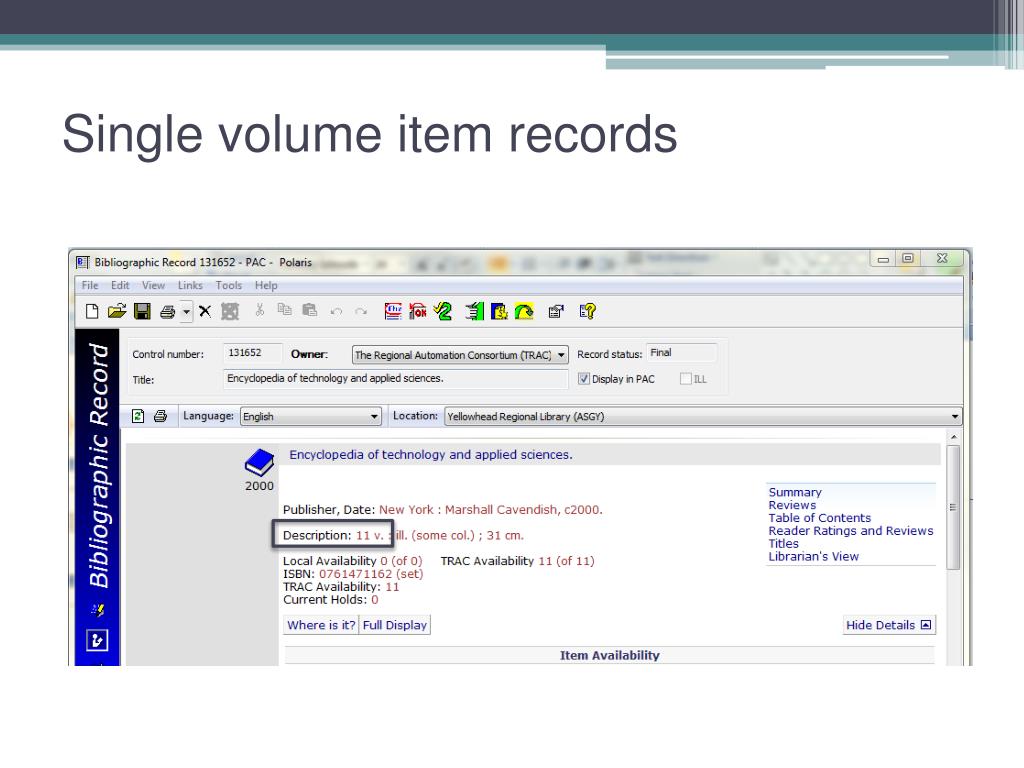Click the New record toolbar icon
The width and height of the screenshot is (1024, 768).
[92, 312]
